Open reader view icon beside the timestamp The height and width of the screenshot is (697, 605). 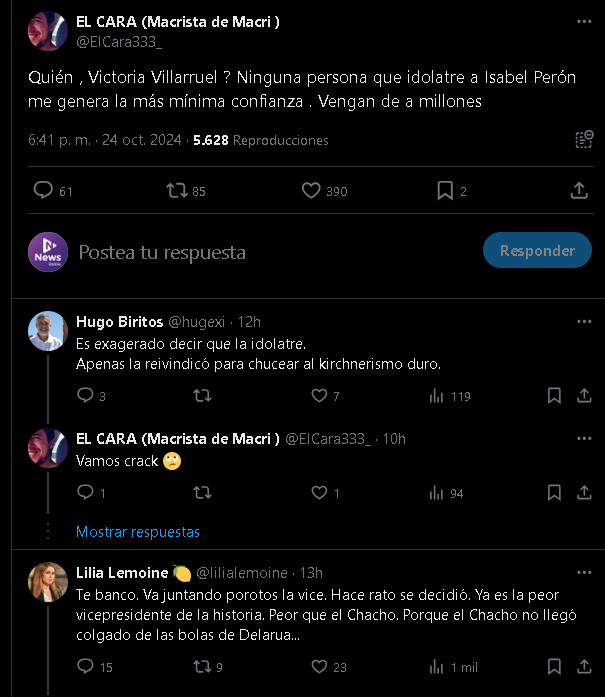pos(584,140)
